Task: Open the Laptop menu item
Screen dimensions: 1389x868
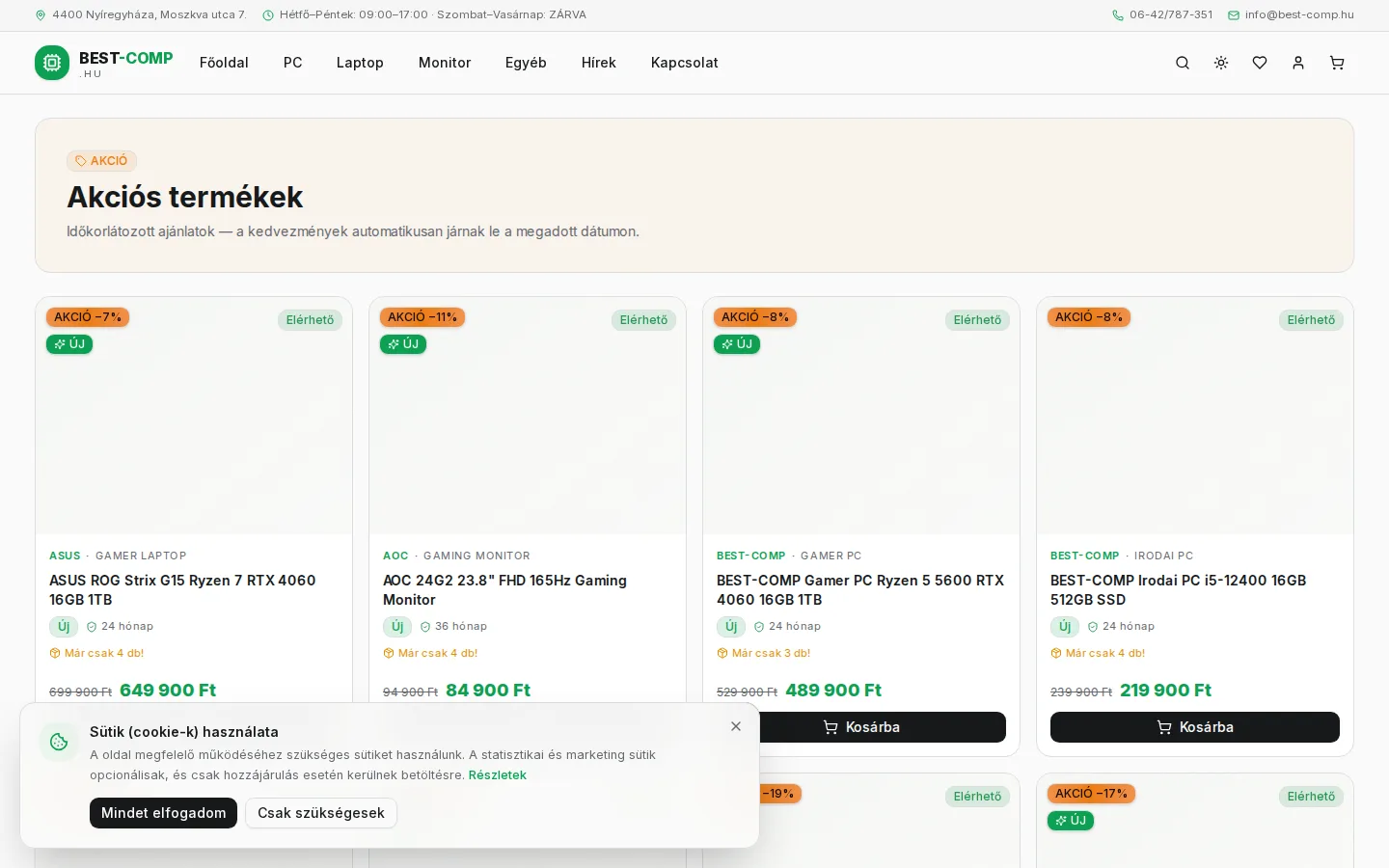Action: pyautogui.click(x=360, y=63)
